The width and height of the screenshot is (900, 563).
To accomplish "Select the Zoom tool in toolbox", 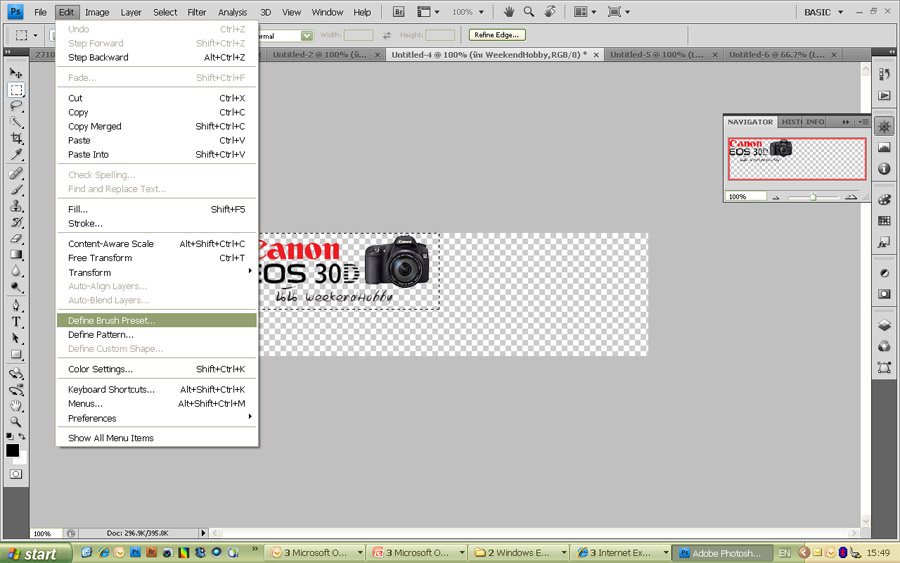I will [x=16, y=421].
